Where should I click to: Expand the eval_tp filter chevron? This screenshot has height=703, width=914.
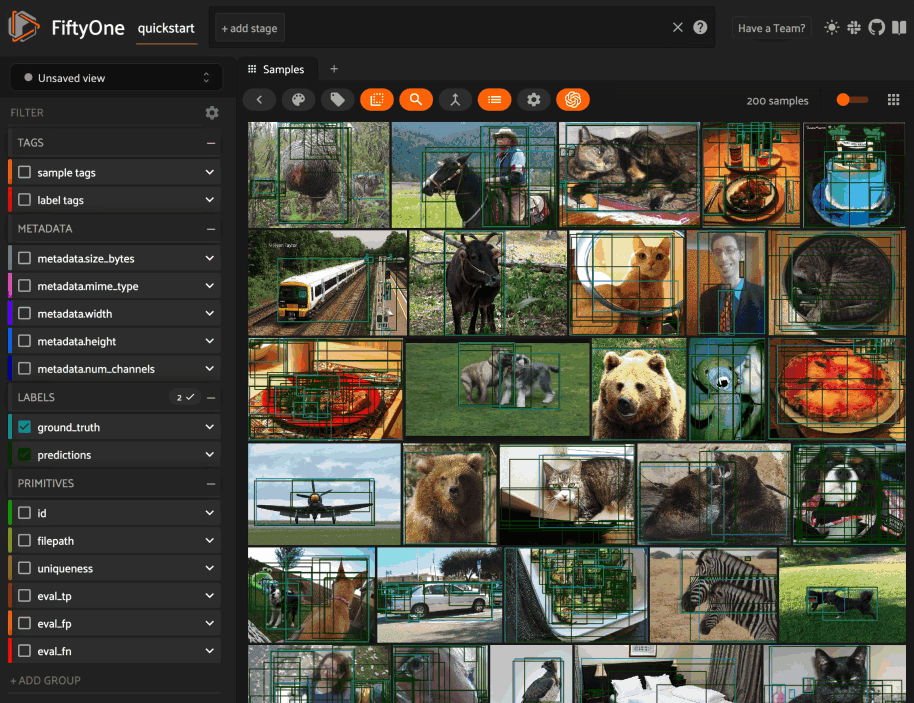(210, 596)
